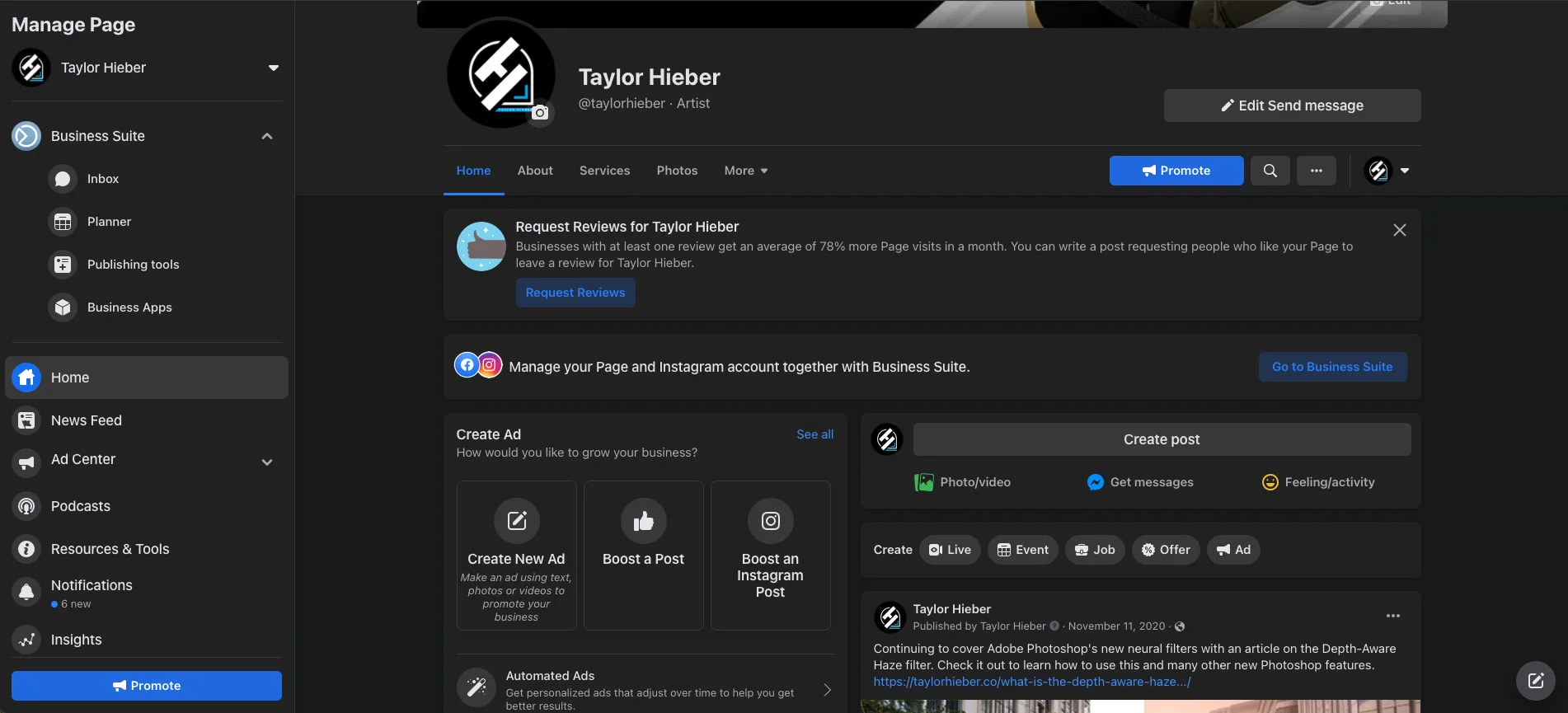Select the Home house icon in sidebar

pos(26,378)
